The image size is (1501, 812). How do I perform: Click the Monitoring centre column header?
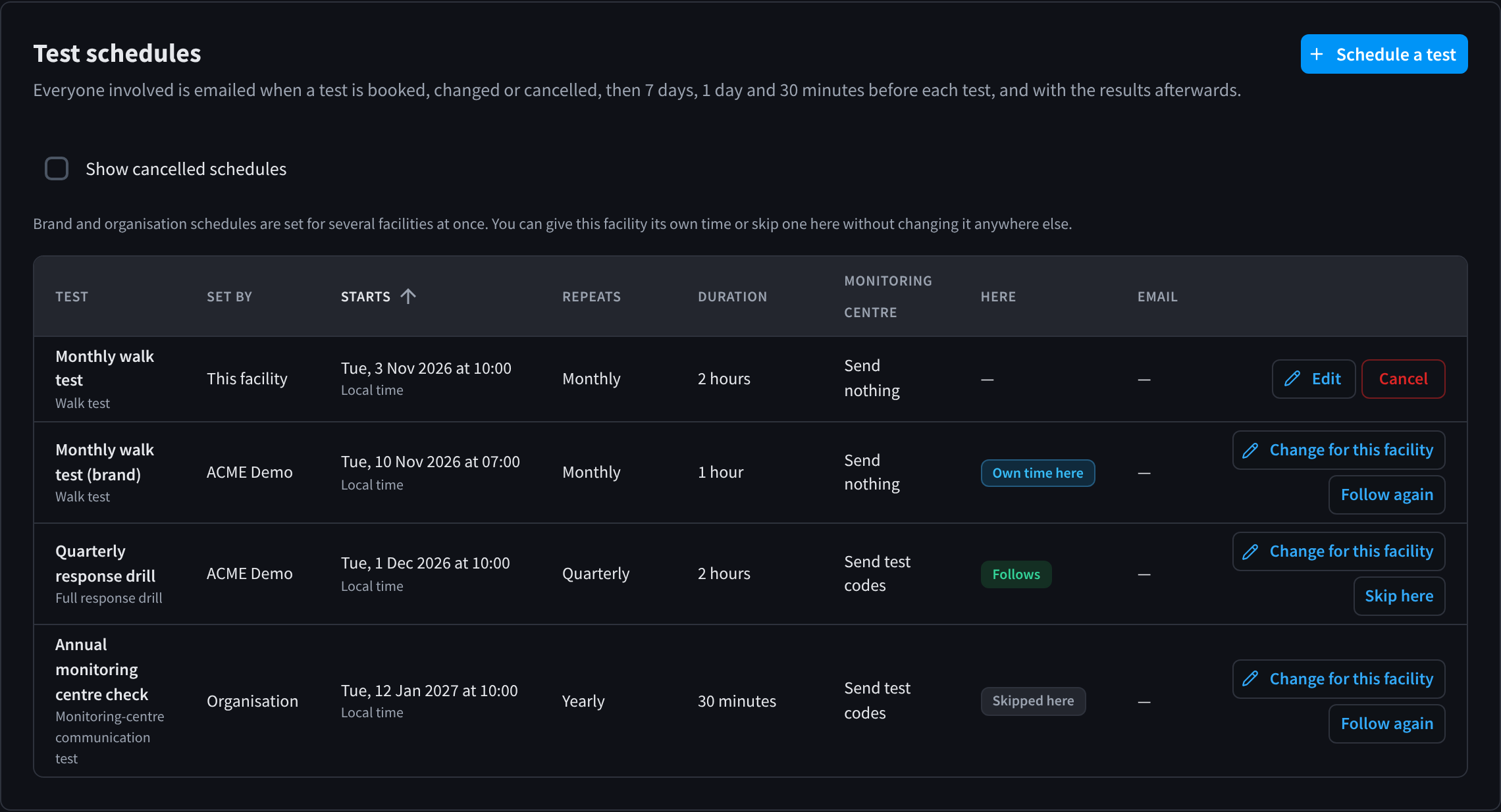pos(888,297)
